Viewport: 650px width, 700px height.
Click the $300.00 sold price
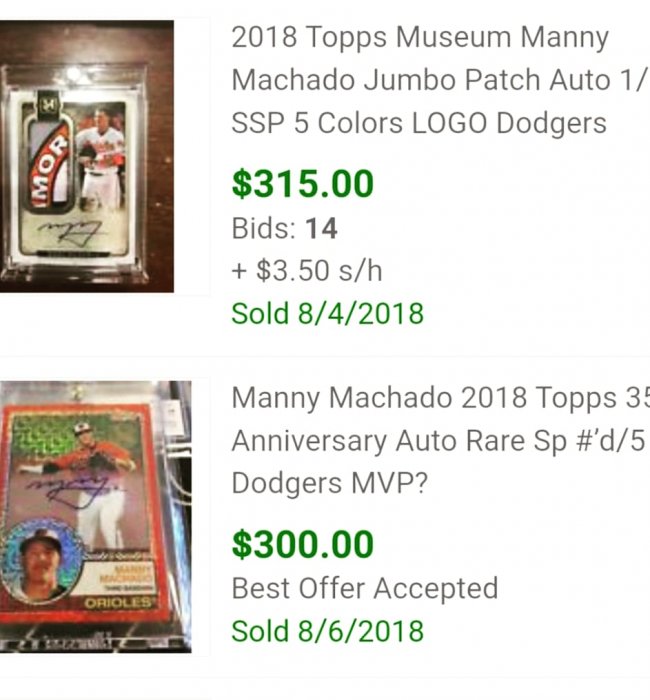[x=303, y=545]
